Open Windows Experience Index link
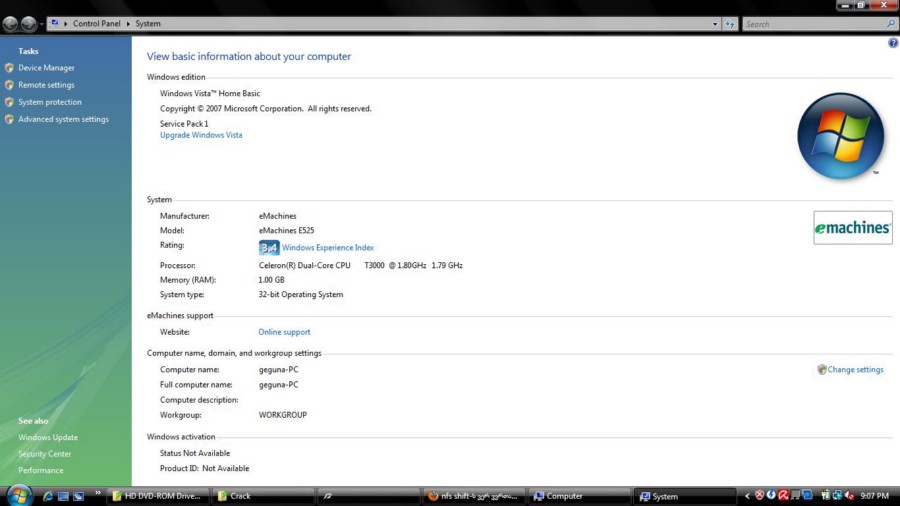The width and height of the screenshot is (900, 506). [328, 247]
